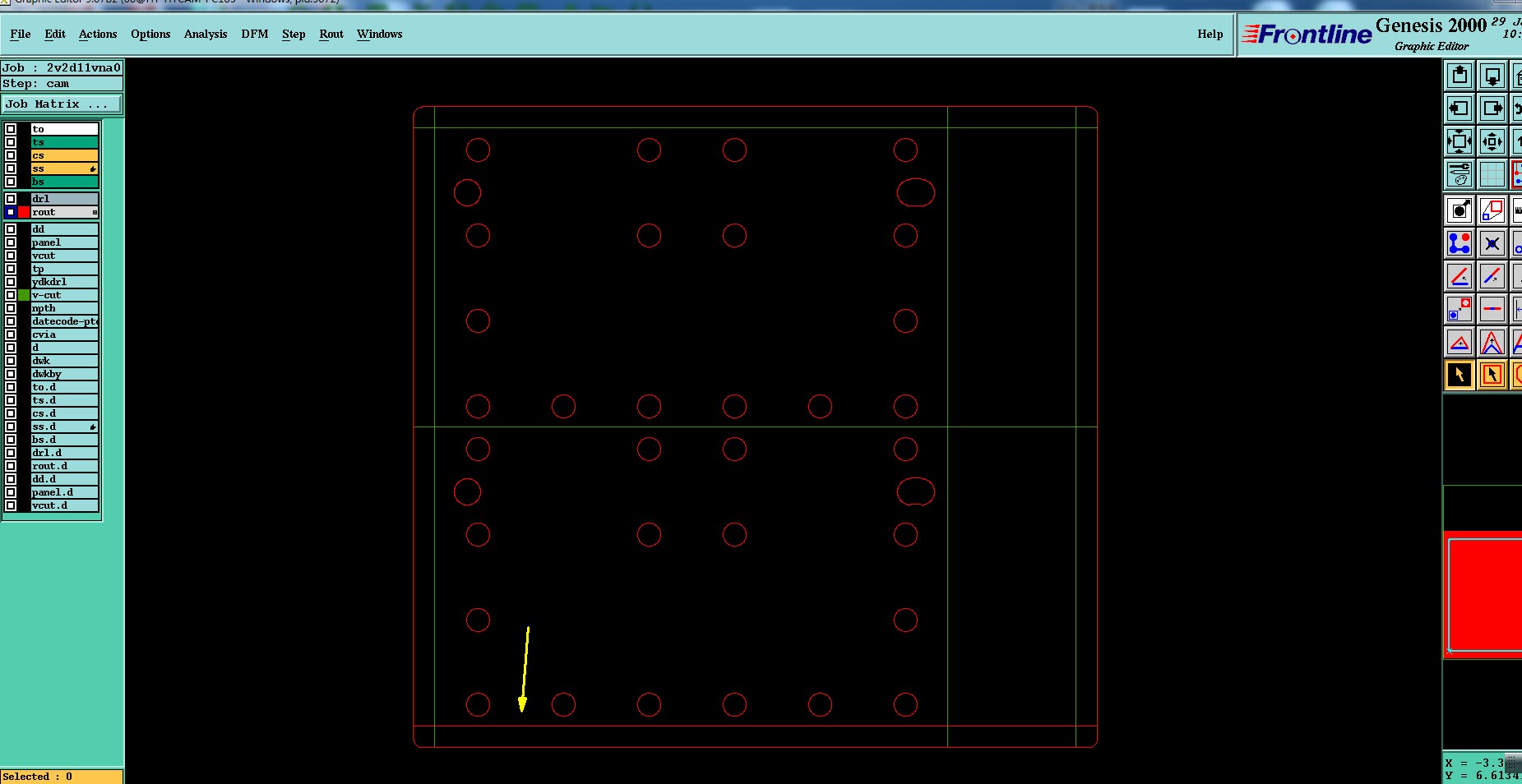Choose the X intersection point tool

[1492, 243]
